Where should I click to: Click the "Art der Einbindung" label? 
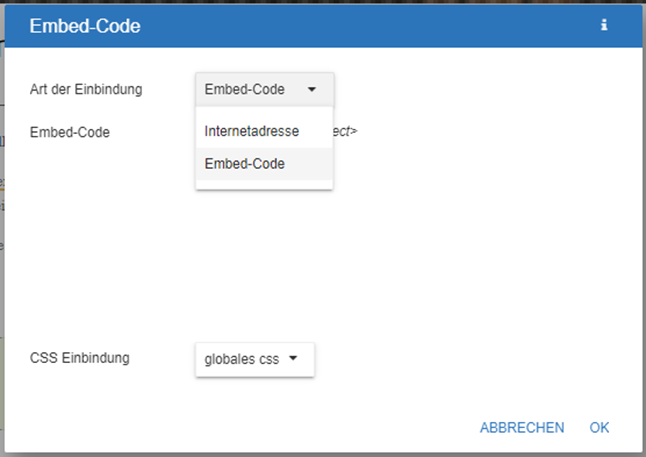86,89
